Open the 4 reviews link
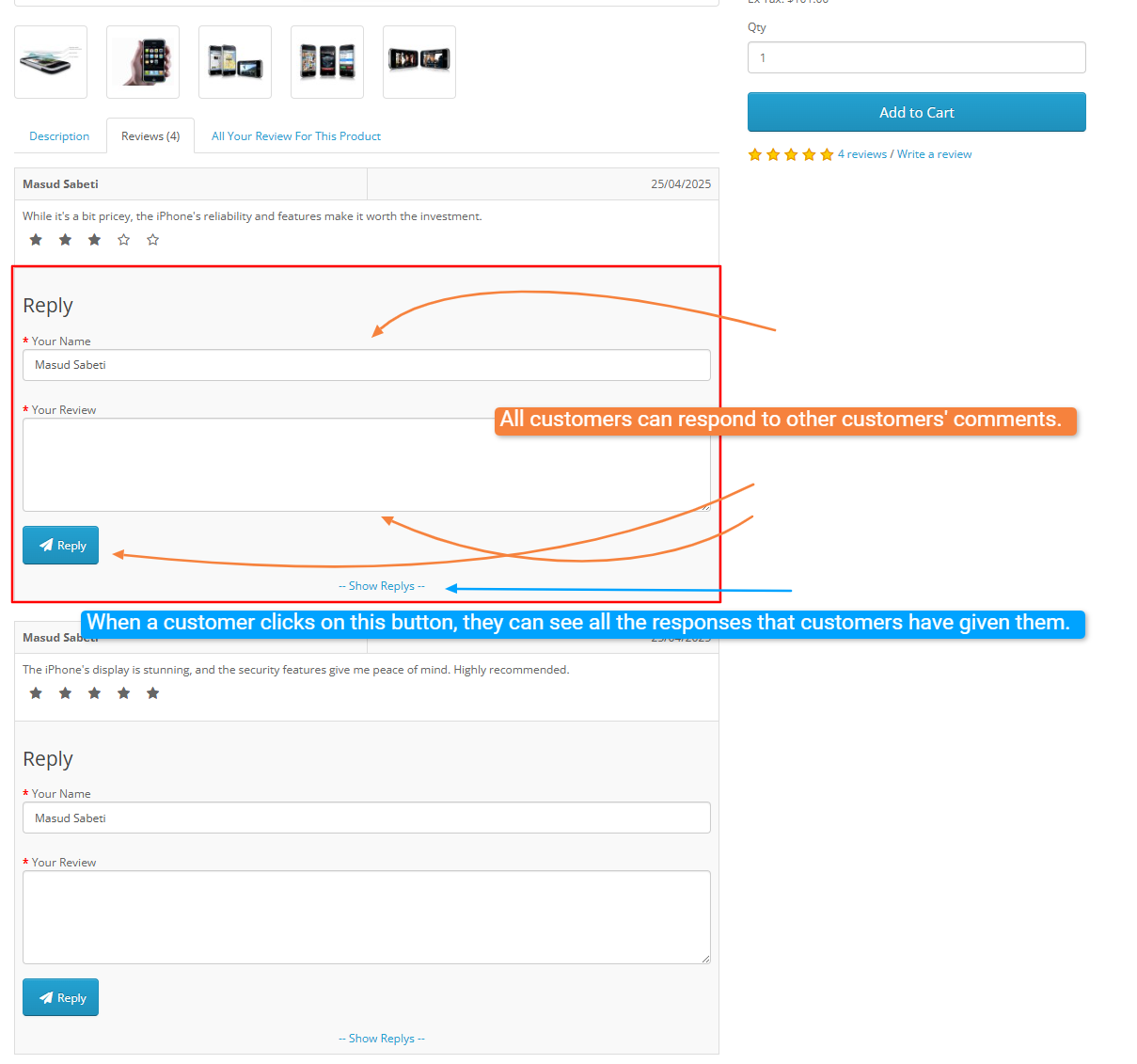 [x=862, y=154]
